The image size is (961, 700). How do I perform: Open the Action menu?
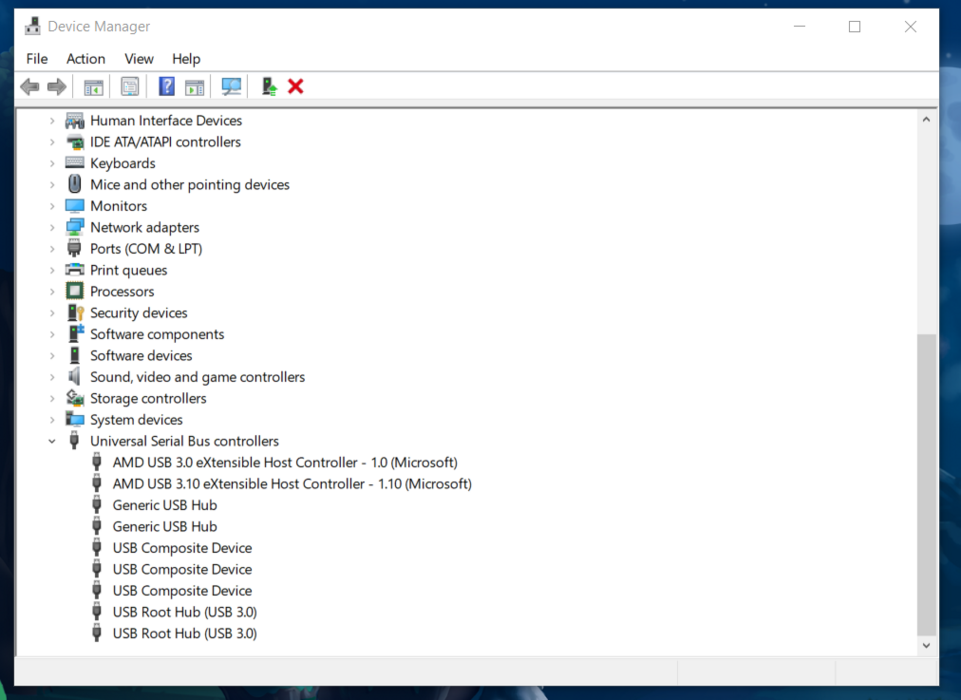pyautogui.click(x=86, y=59)
